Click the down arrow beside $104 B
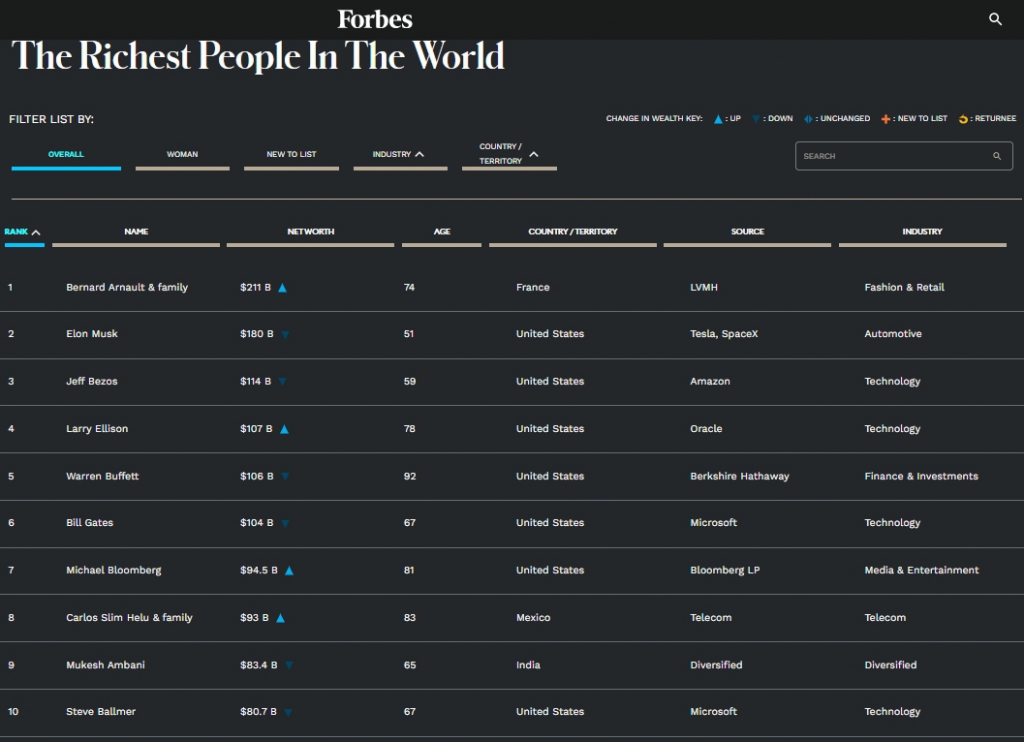The image size is (1024, 742). coord(285,523)
